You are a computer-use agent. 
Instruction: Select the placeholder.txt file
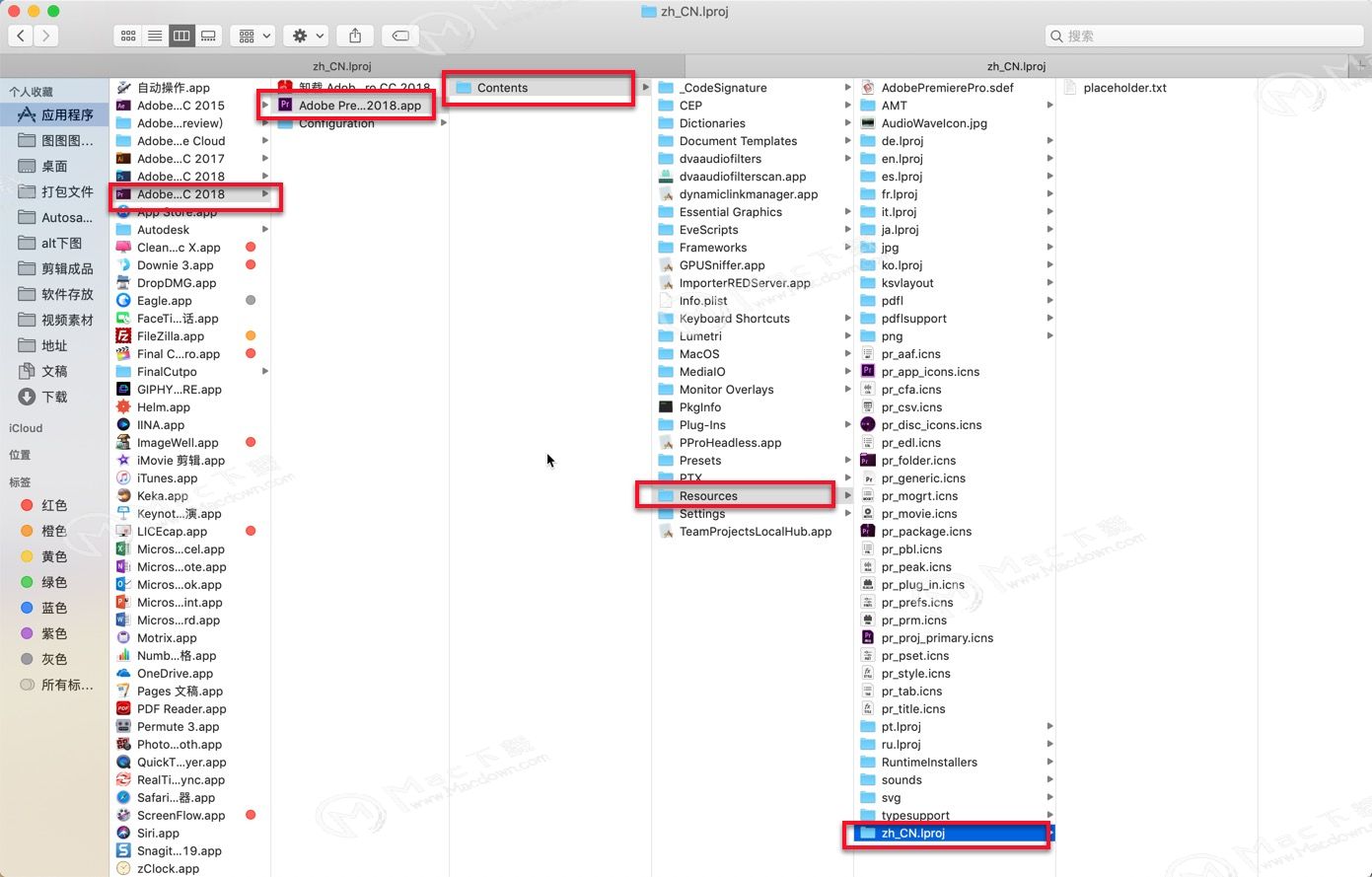[1124, 88]
